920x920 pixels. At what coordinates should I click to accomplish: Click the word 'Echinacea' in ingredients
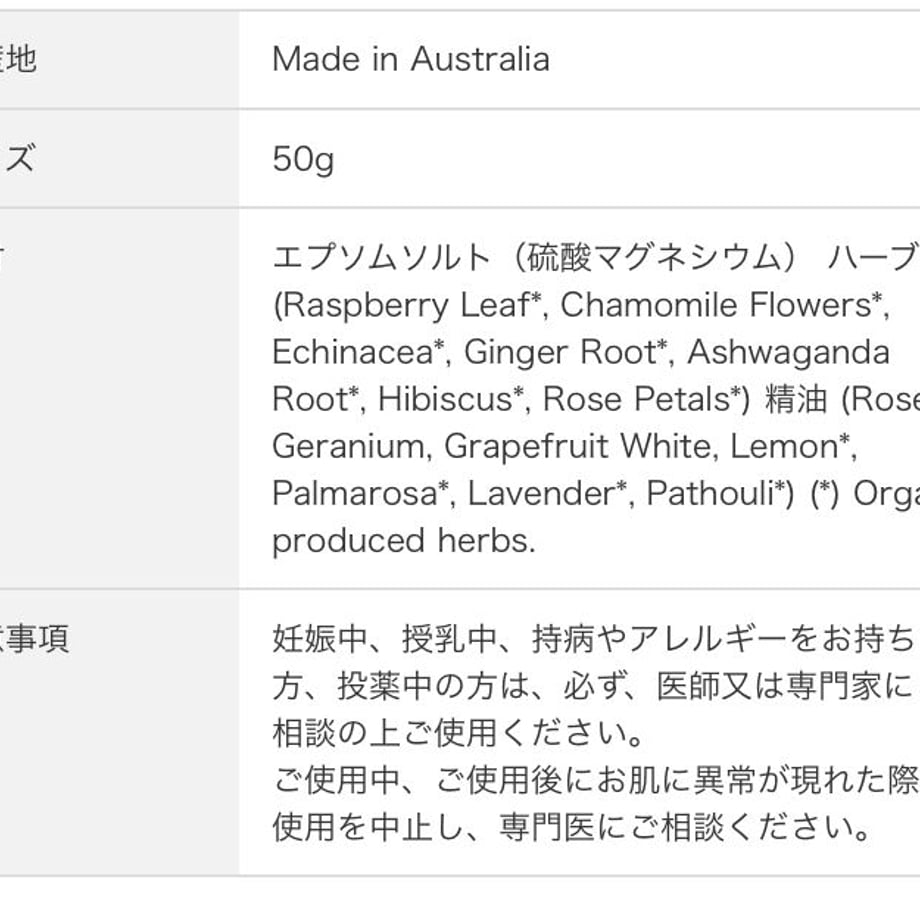pyautogui.click(x=353, y=352)
